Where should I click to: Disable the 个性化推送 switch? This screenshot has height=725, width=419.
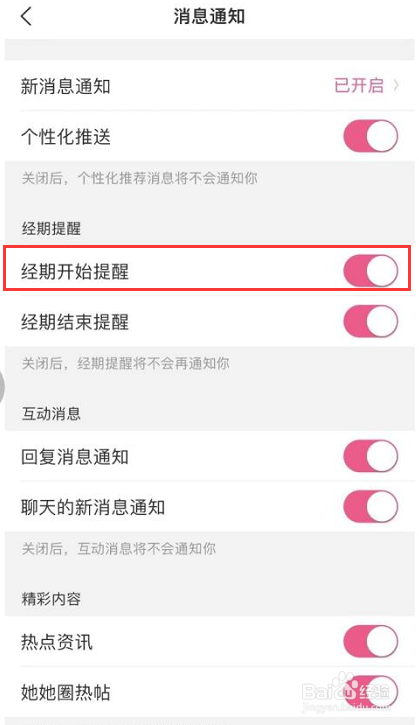(370, 136)
